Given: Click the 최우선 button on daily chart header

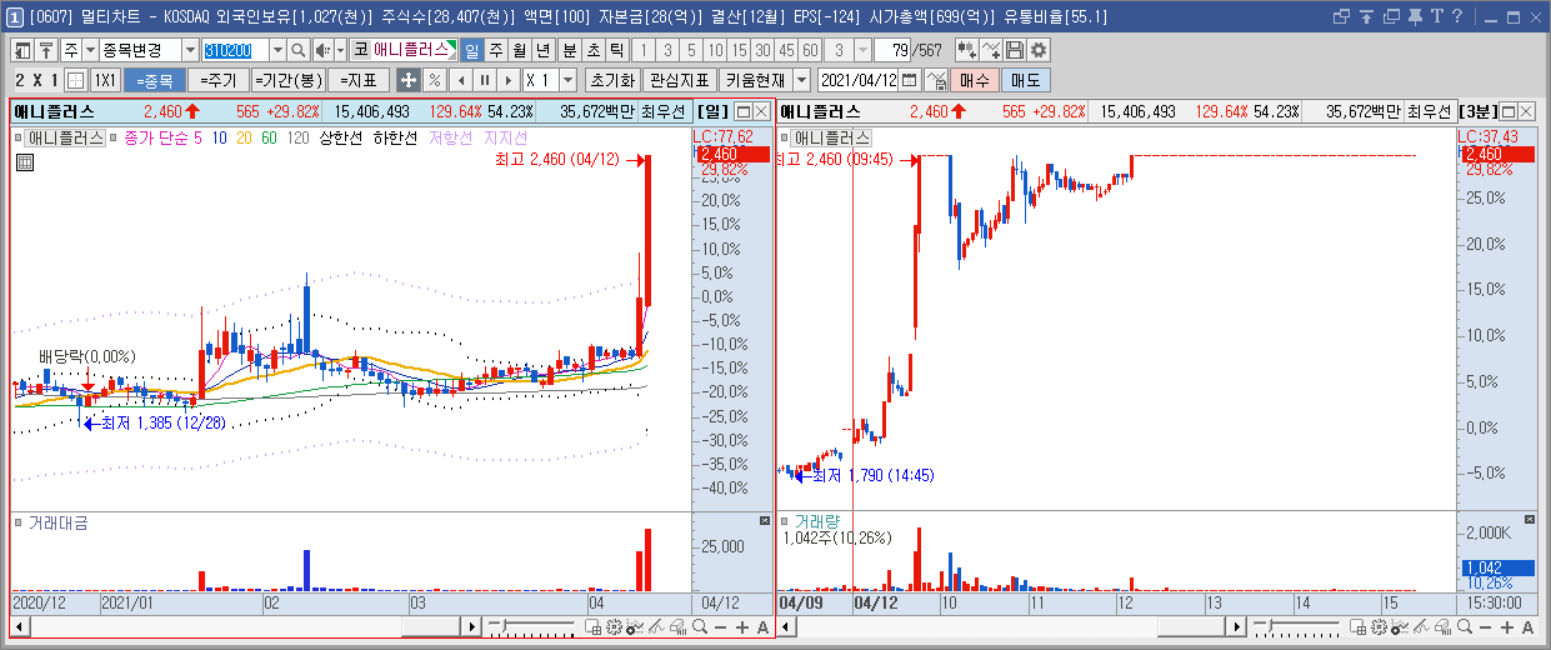Looking at the screenshot, I should [x=664, y=111].
